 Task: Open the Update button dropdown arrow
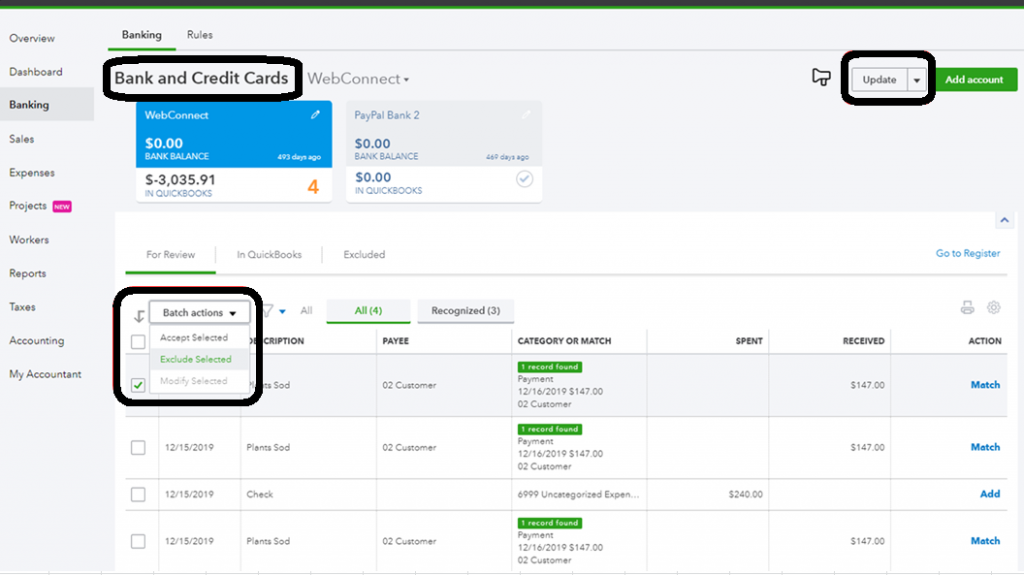(916, 80)
